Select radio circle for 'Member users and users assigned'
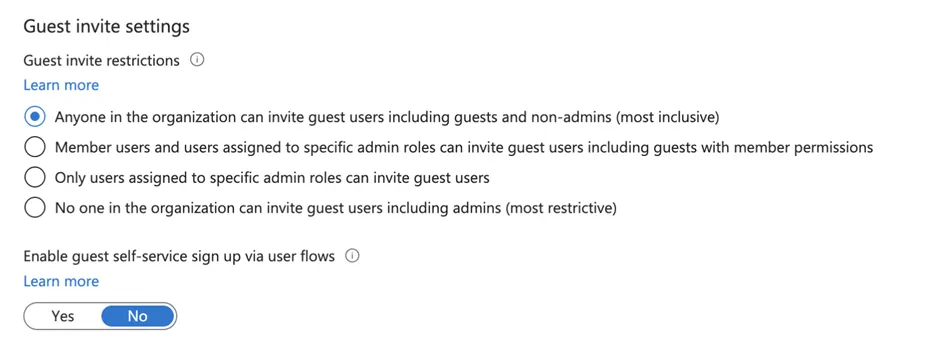 pos(35,147)
